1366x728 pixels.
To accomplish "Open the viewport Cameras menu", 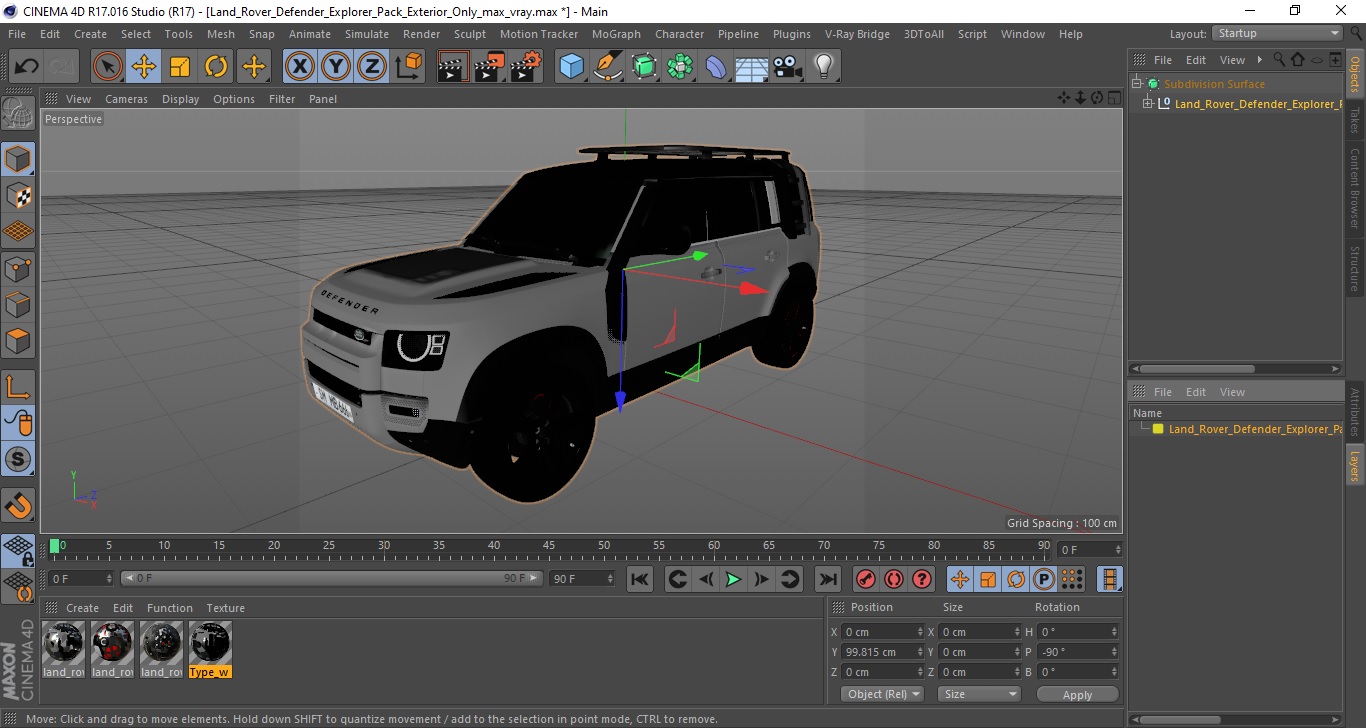I will [x=126, y=99].
